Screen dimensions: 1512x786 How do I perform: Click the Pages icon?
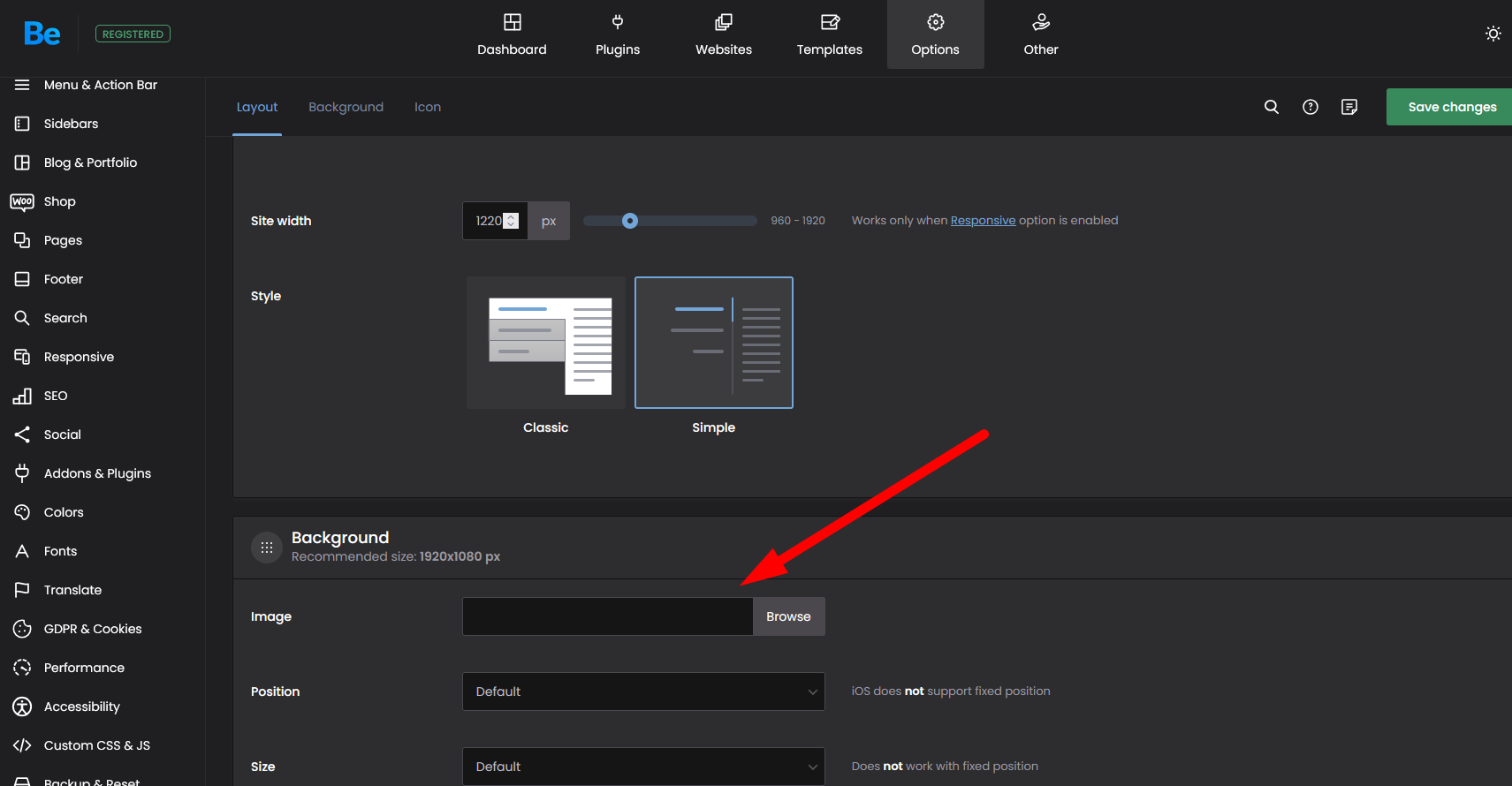22,240
